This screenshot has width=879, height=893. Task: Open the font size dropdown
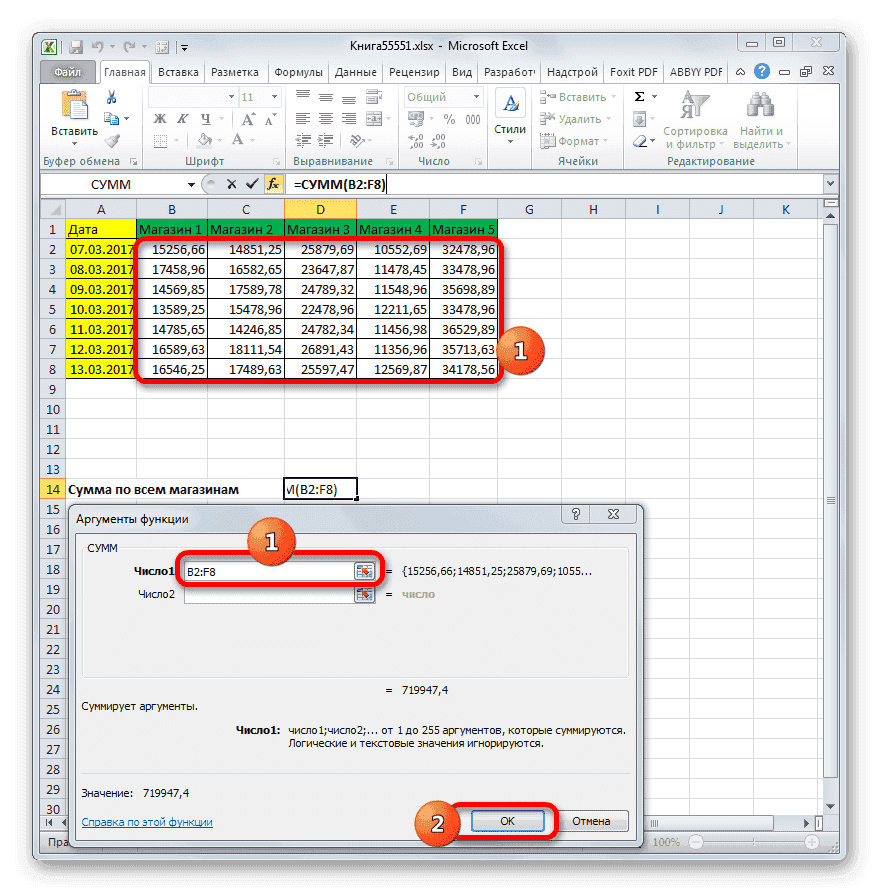274,95
